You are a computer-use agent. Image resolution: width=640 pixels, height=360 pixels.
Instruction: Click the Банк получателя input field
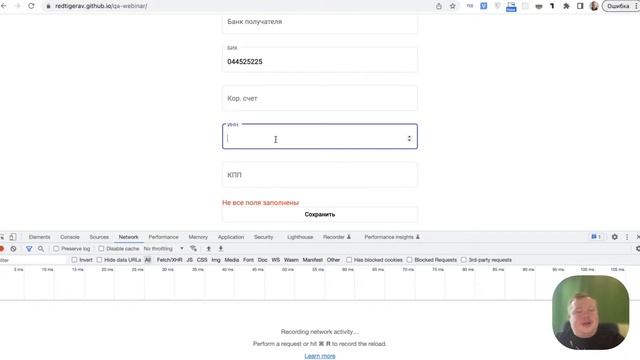pyautogui.click(x=320, y=24)
